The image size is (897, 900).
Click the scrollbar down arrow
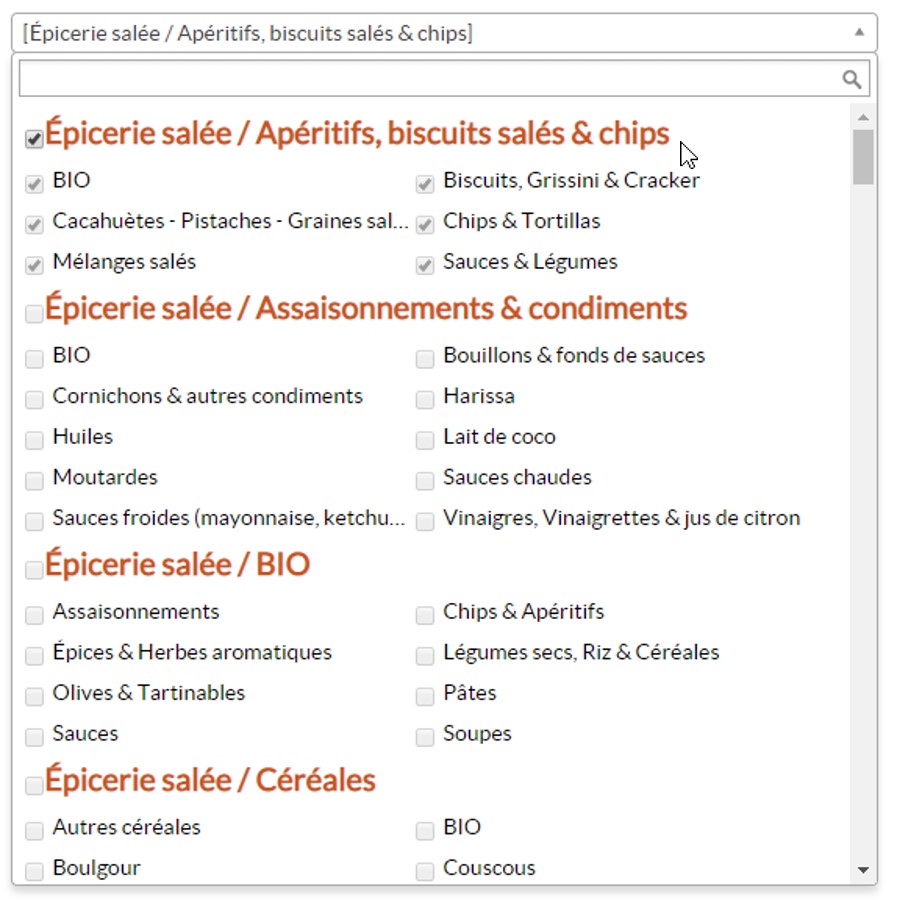pos(864,871)
